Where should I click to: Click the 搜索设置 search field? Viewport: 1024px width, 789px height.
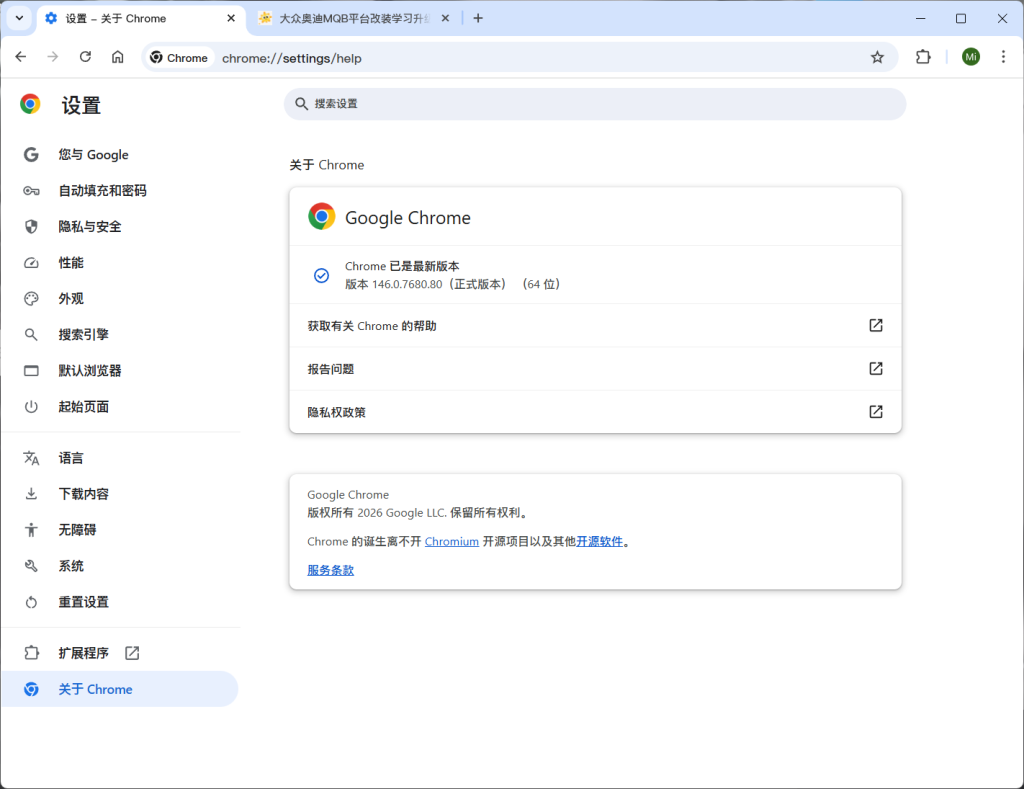pyautogui.click(x=595, y=104)
